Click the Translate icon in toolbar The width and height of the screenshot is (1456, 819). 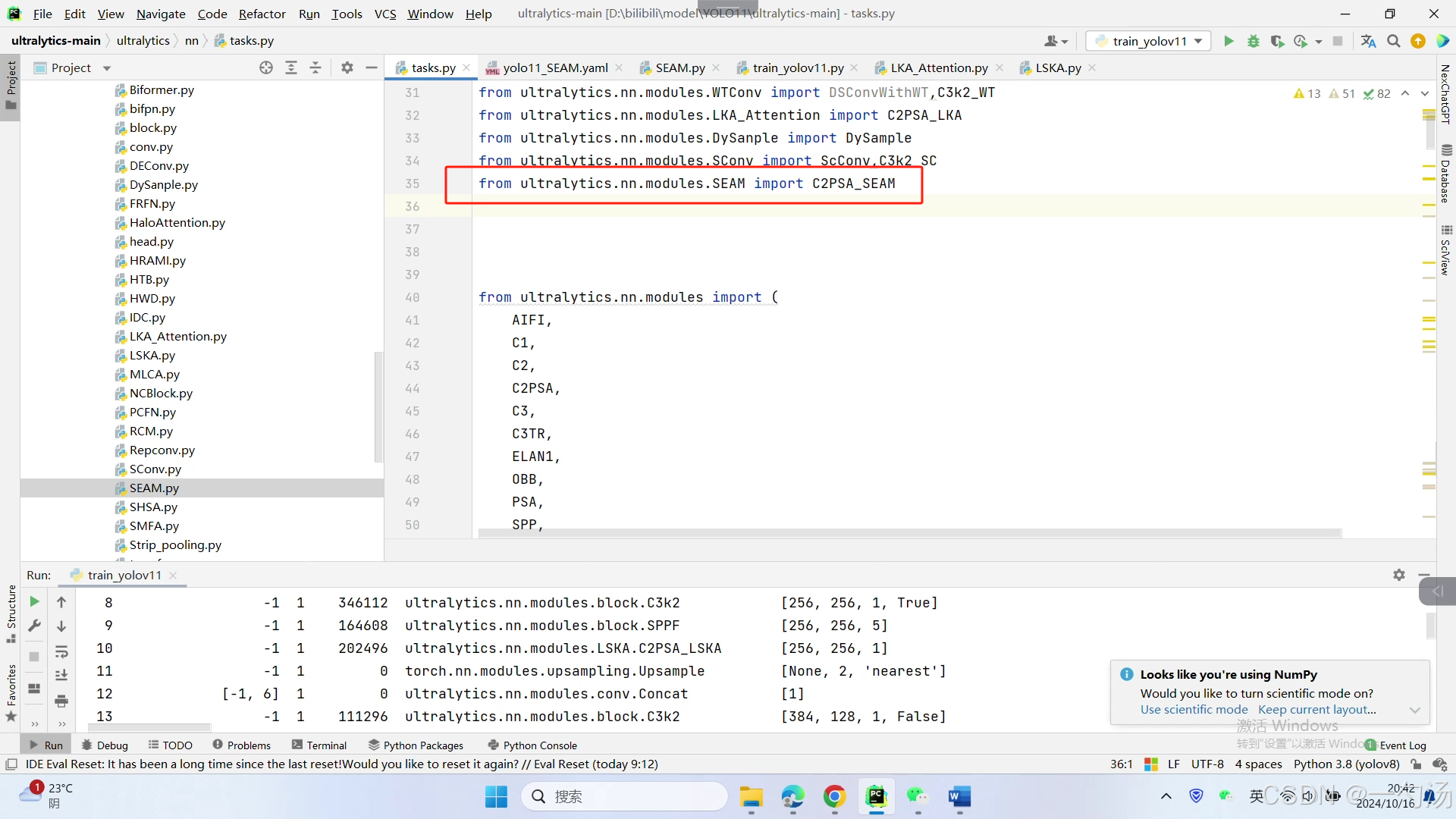click(x=1368, y=41)
